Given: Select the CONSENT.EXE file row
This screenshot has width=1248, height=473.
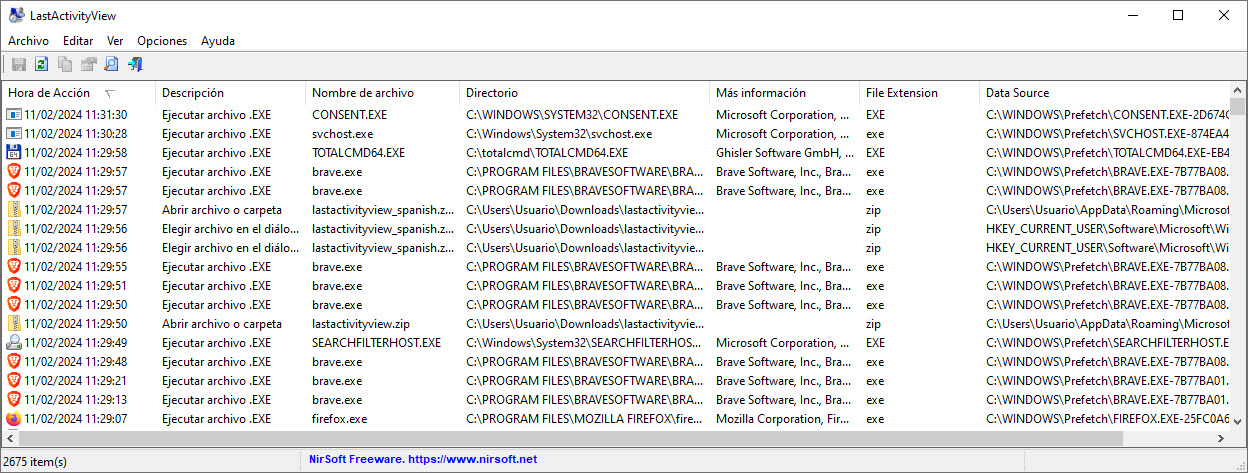Looking at the screenshot, I should [615, 115].
